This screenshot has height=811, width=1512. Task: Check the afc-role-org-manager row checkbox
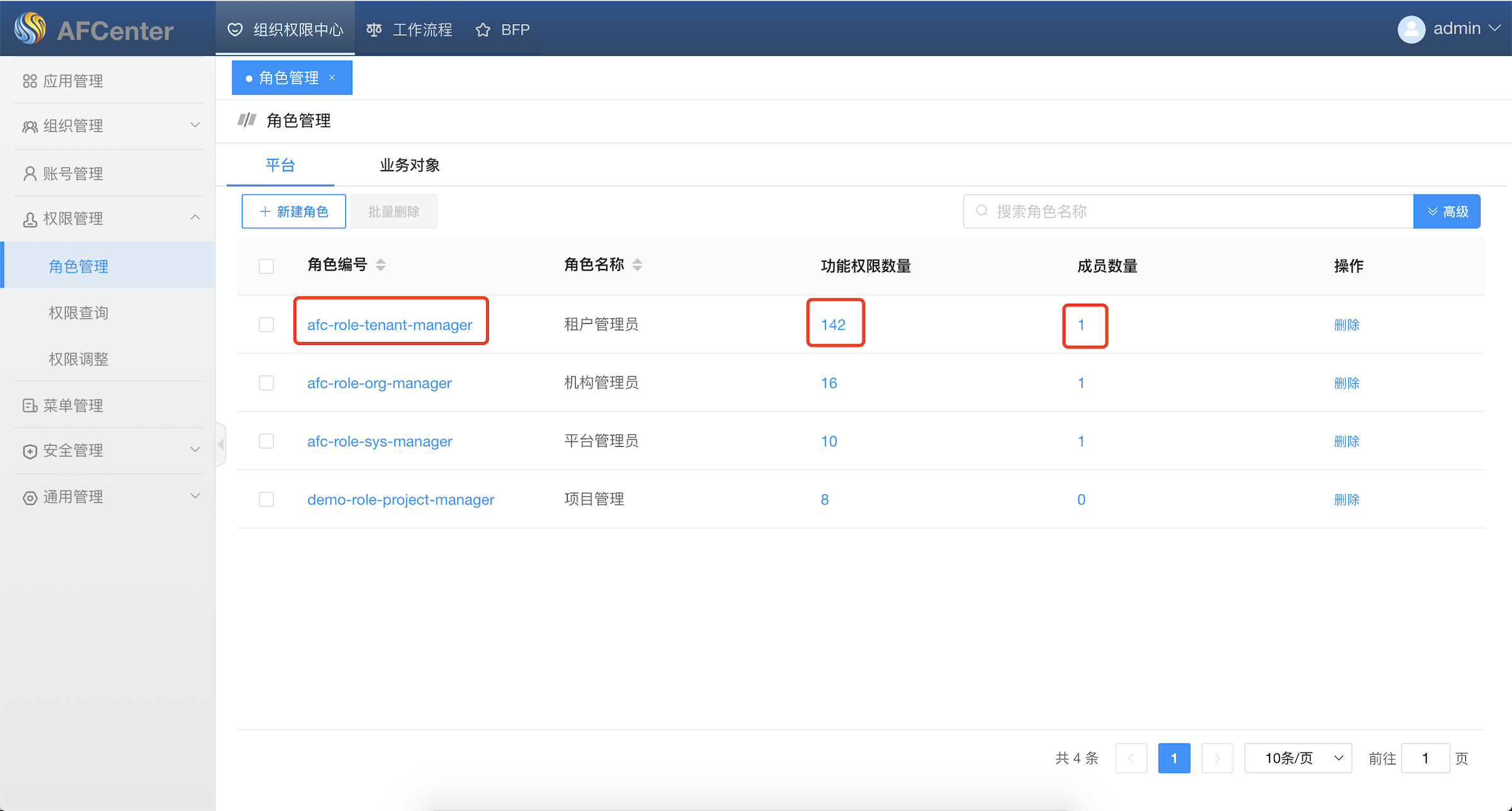(266, 383)
